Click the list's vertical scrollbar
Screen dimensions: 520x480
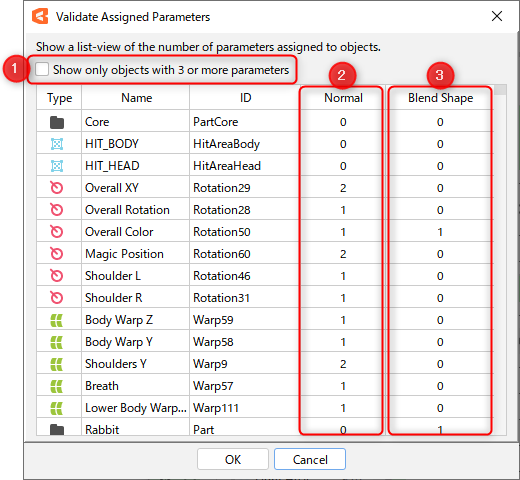500,260
